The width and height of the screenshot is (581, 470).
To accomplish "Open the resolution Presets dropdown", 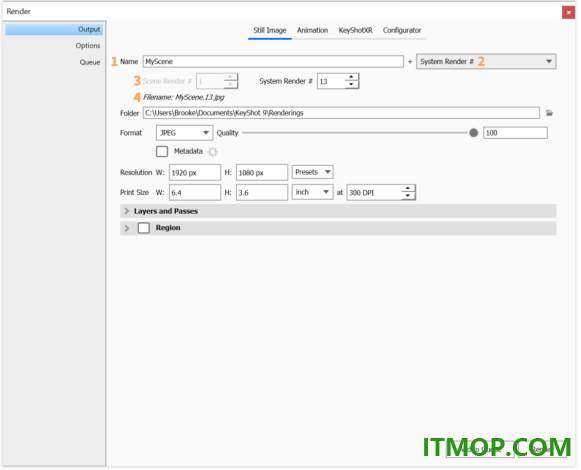I will (x=312, y=172).
